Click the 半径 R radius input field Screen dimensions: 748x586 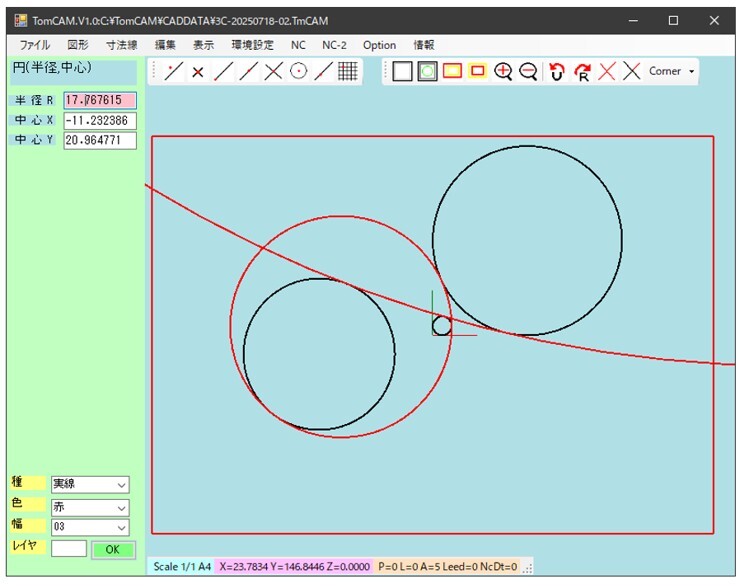point(99,100)
